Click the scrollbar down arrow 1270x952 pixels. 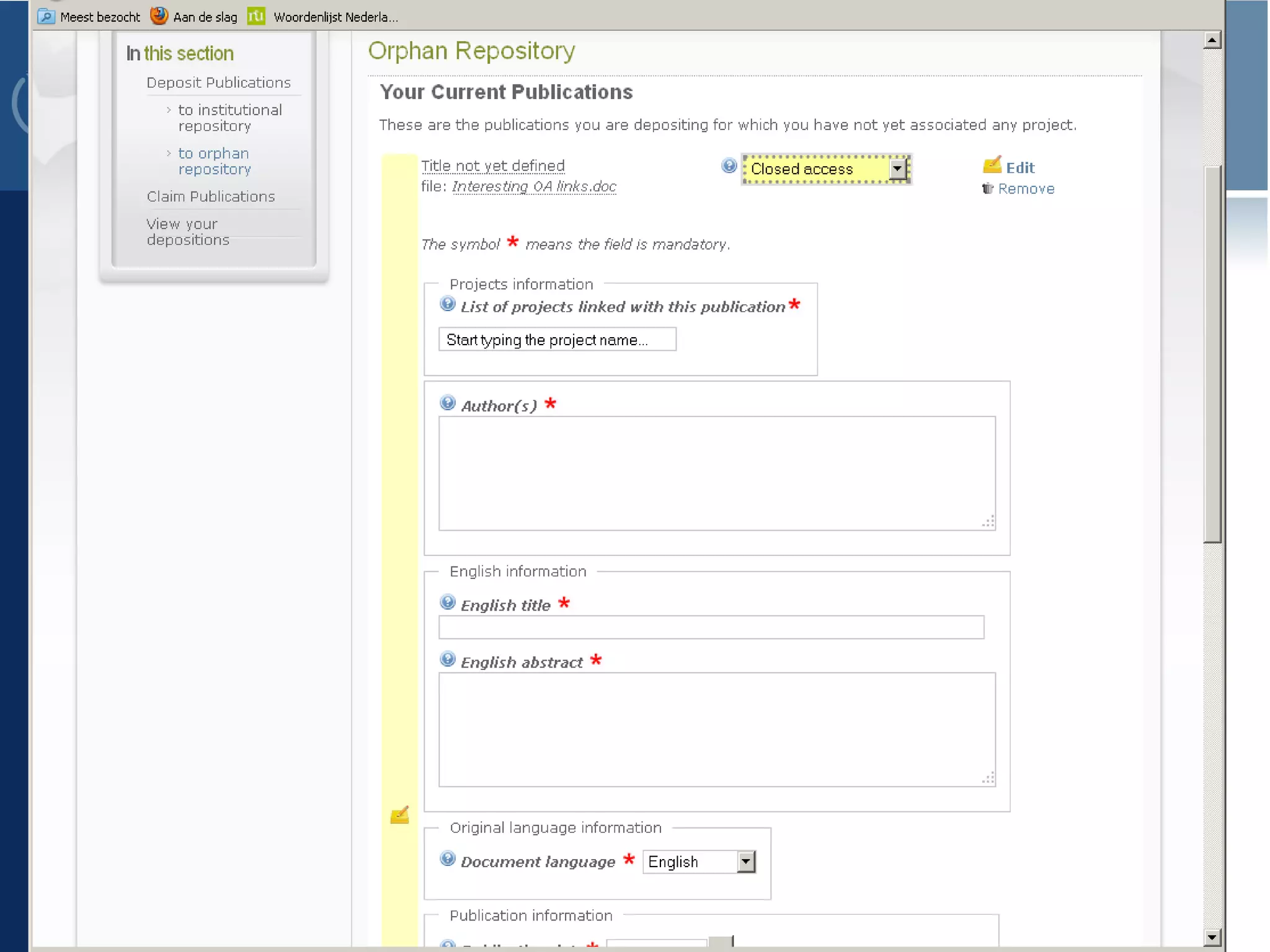click(x=1211, y=937)
